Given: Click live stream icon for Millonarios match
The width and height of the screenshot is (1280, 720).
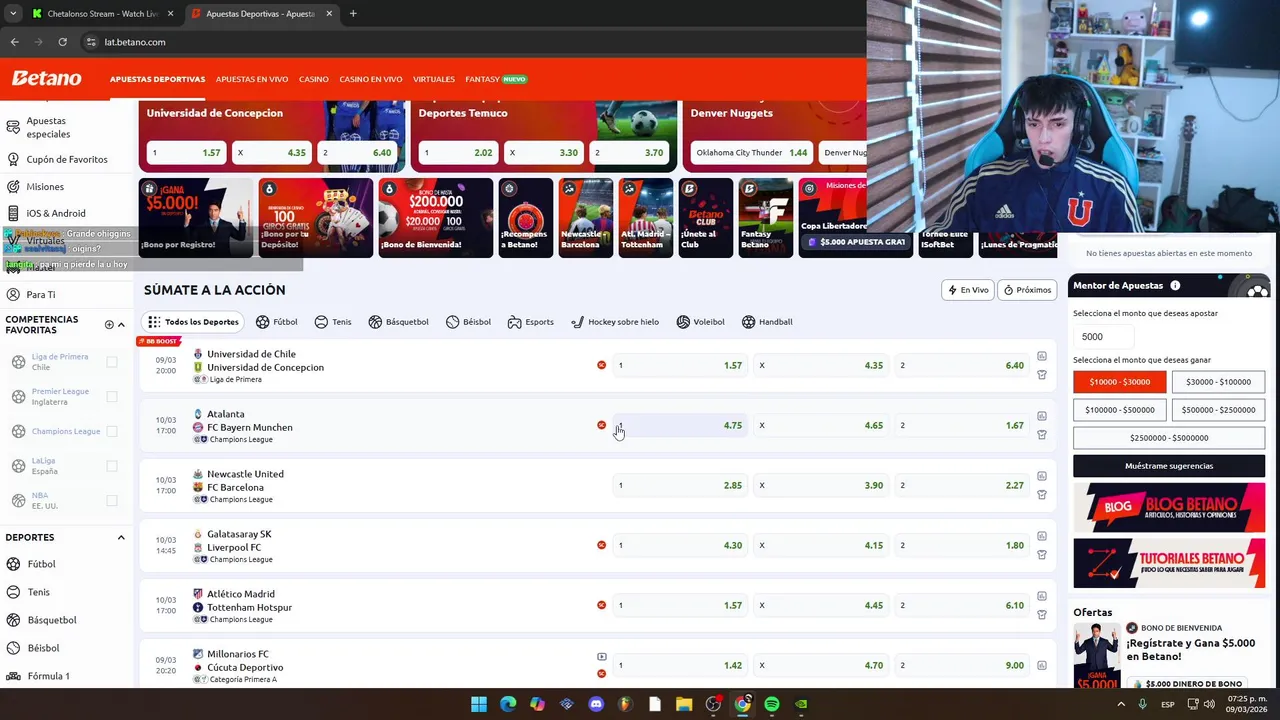Looking at the screenshot, I should click(601, 657).
